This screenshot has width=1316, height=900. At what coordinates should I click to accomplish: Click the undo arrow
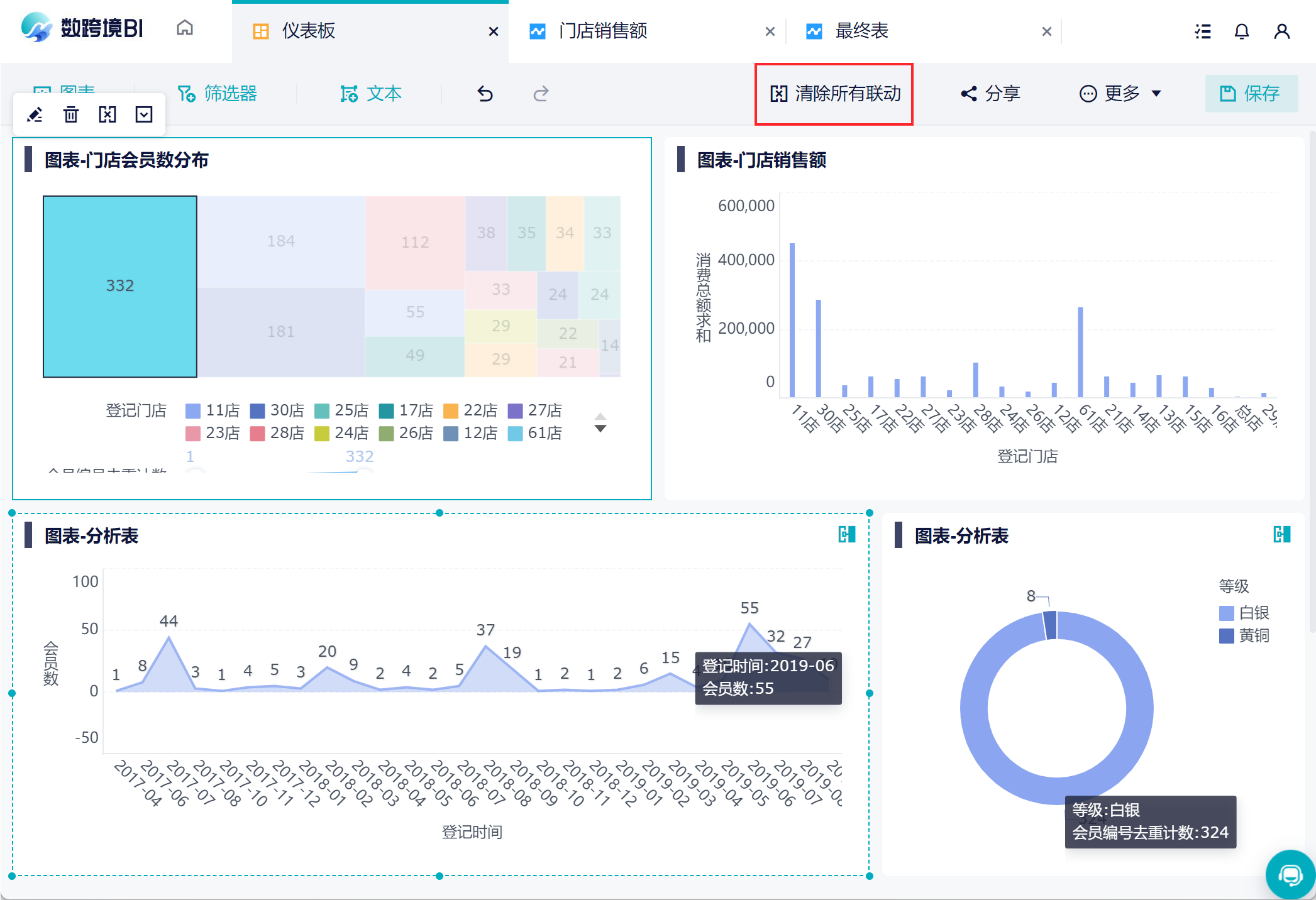485,94
